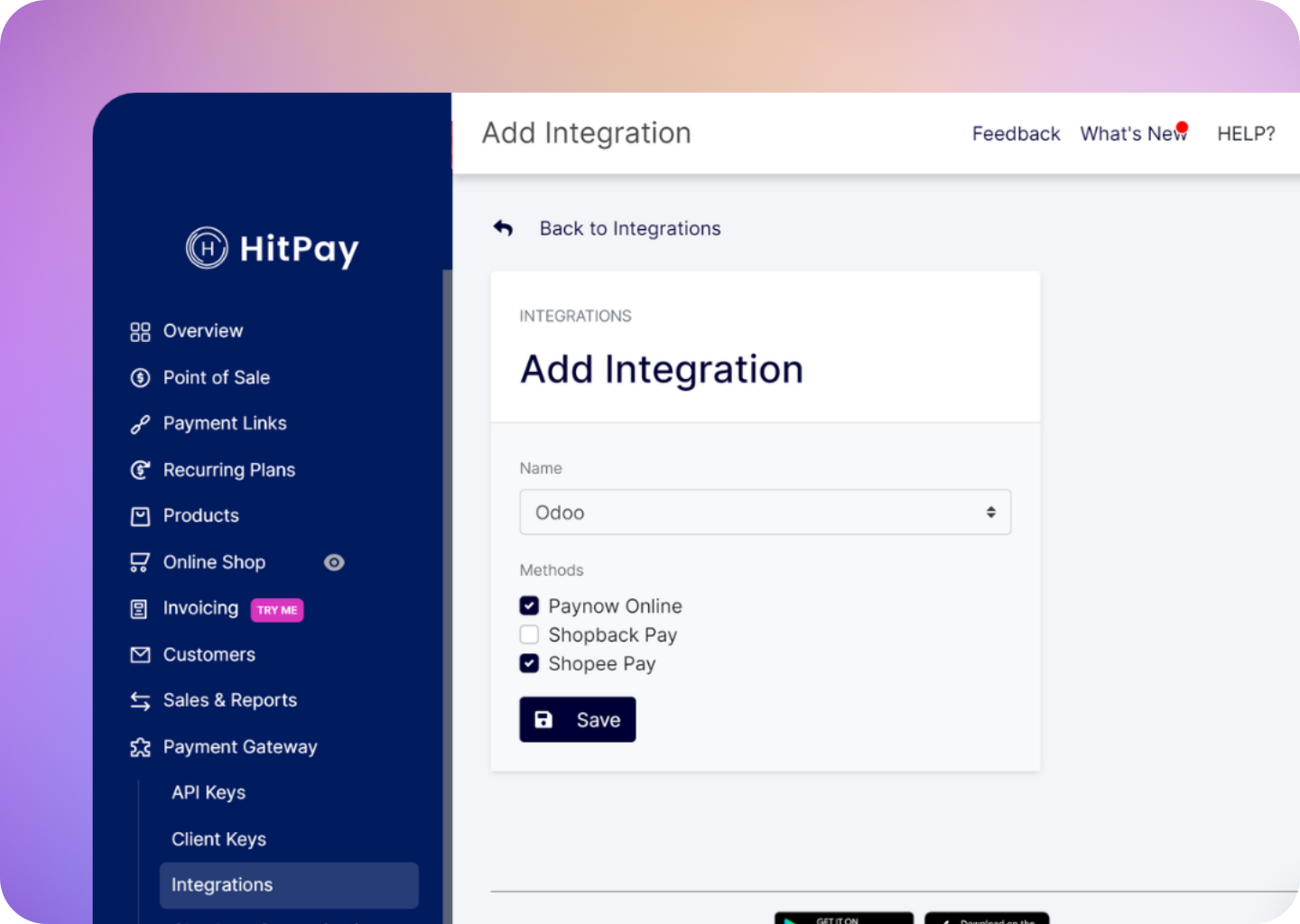Open Invoicing in the sidebar
1300x924 pixels.
click(200, 608)
